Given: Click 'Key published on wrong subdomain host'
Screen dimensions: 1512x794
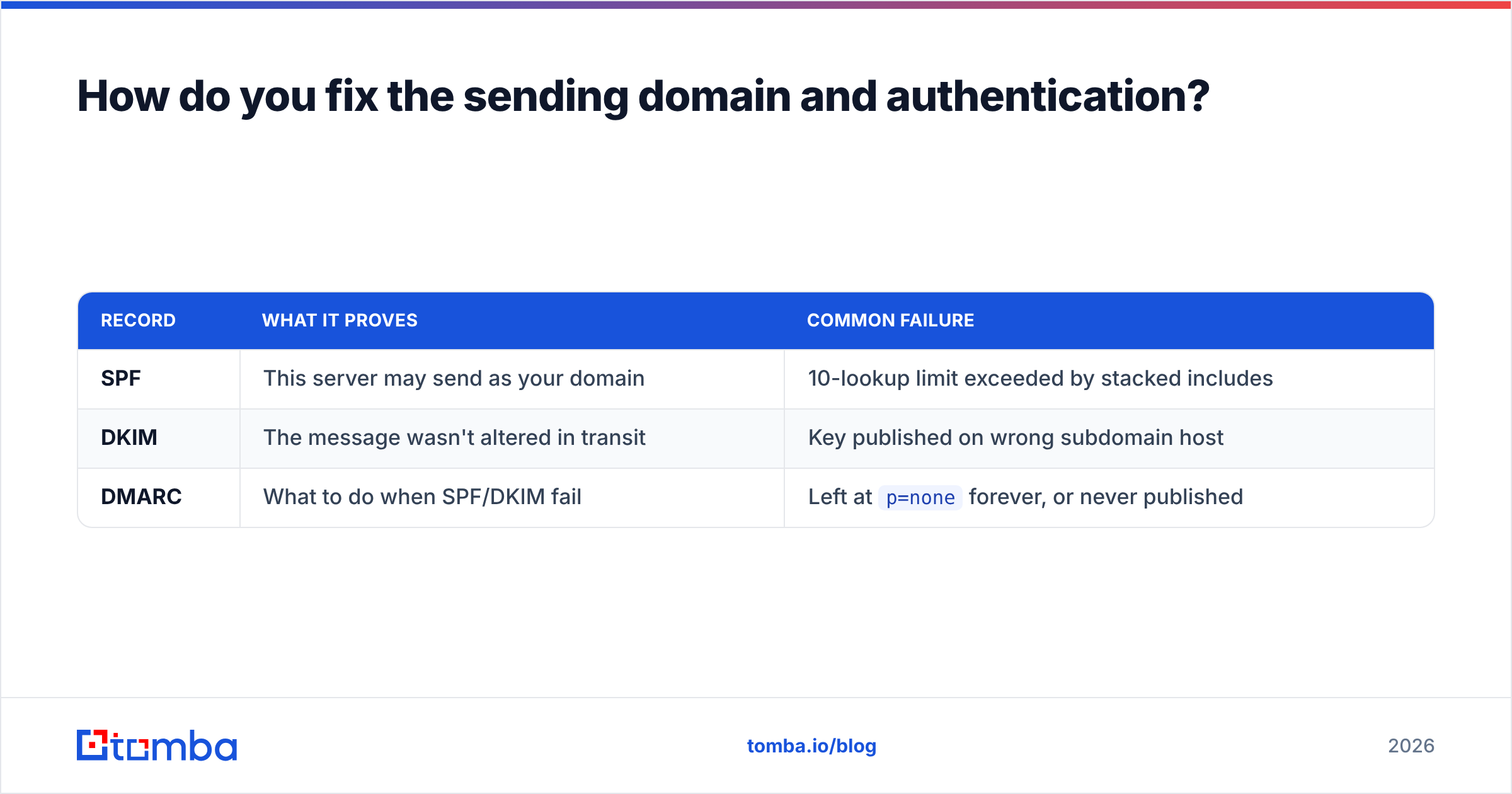Looking at the screenshot, I should (x=1016, y=437).
